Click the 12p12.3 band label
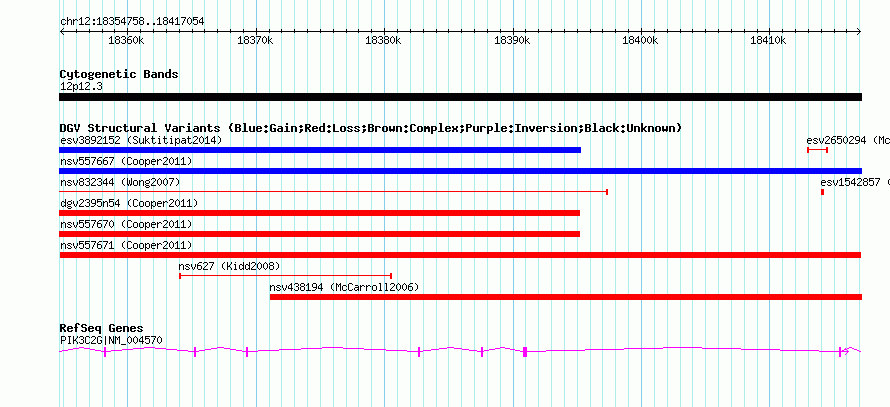 (x=81, y=86)
